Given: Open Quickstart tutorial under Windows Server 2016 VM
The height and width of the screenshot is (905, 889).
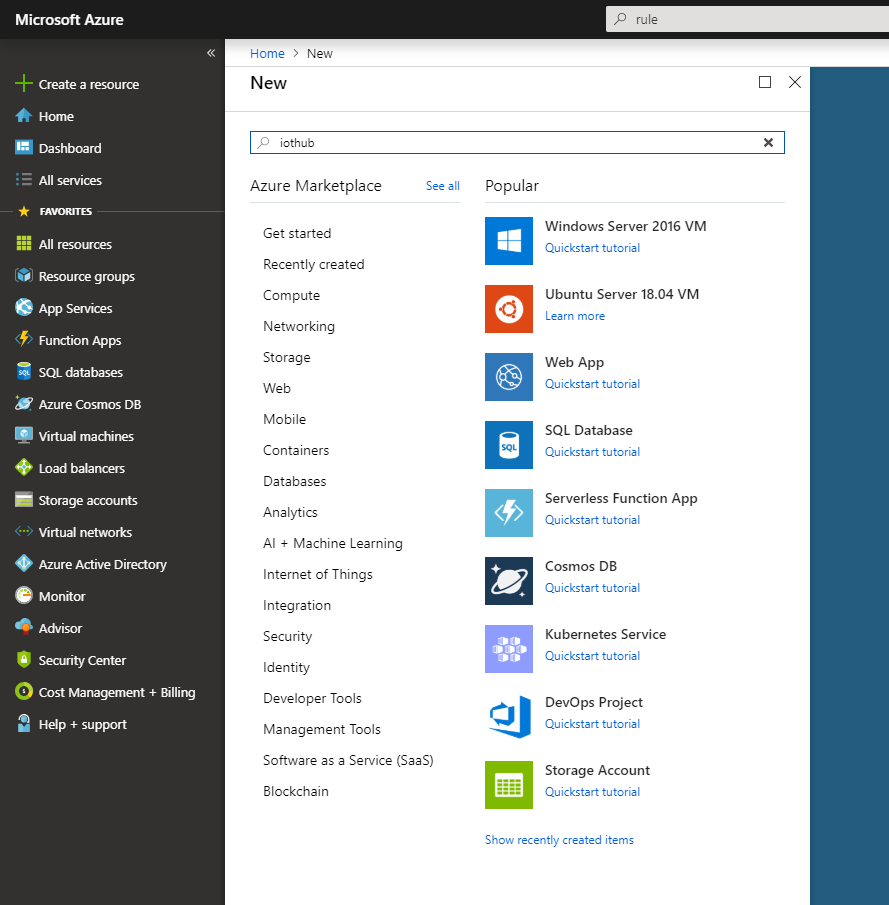Looking at the screenshot, I should point(592,248).
